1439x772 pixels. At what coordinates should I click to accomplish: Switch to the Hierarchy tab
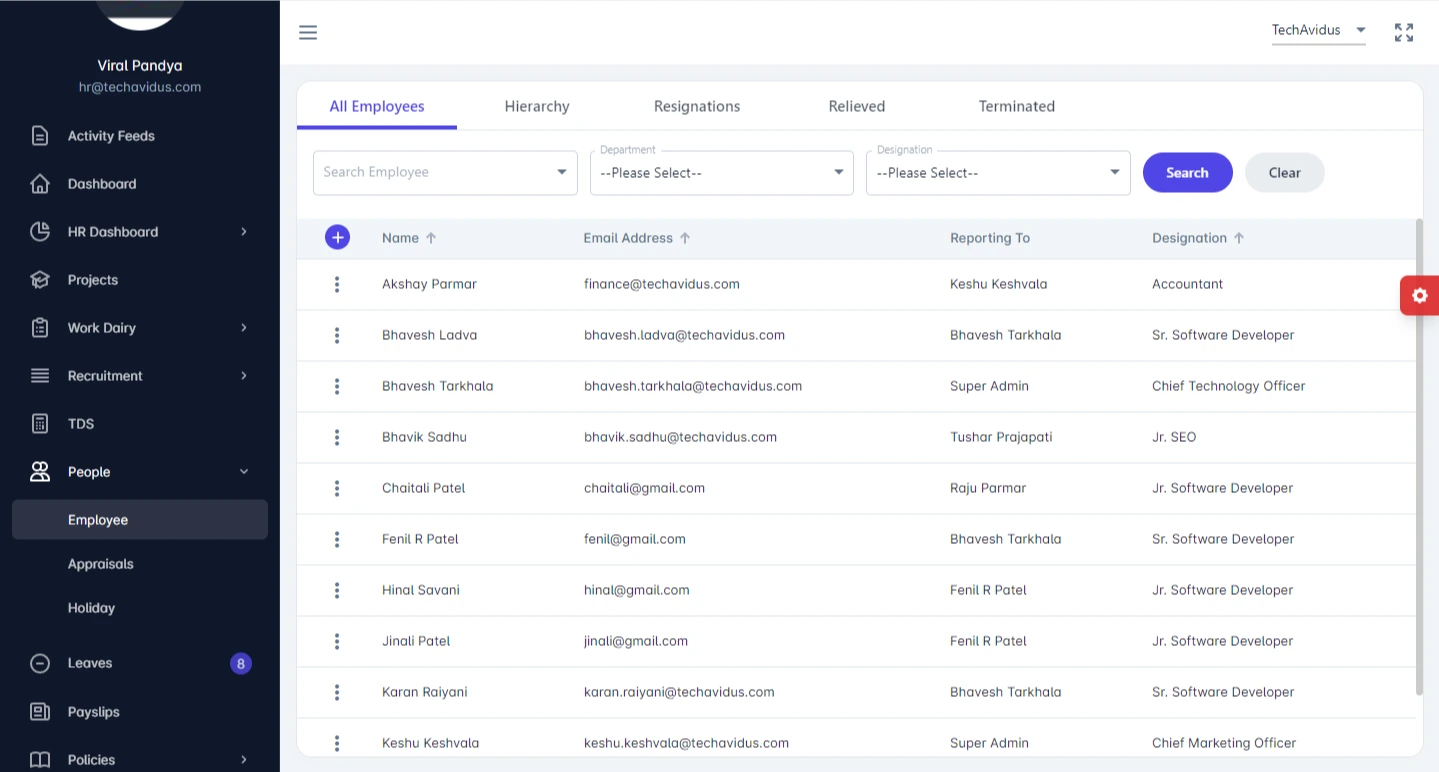tap(536, 106)
